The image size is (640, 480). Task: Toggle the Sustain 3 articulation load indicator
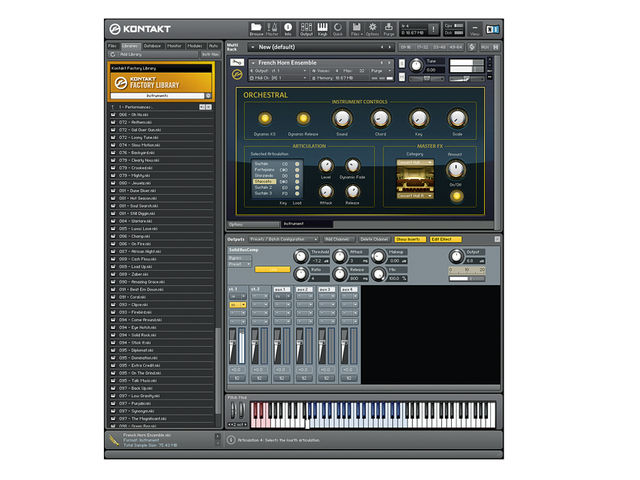(297, 193)
